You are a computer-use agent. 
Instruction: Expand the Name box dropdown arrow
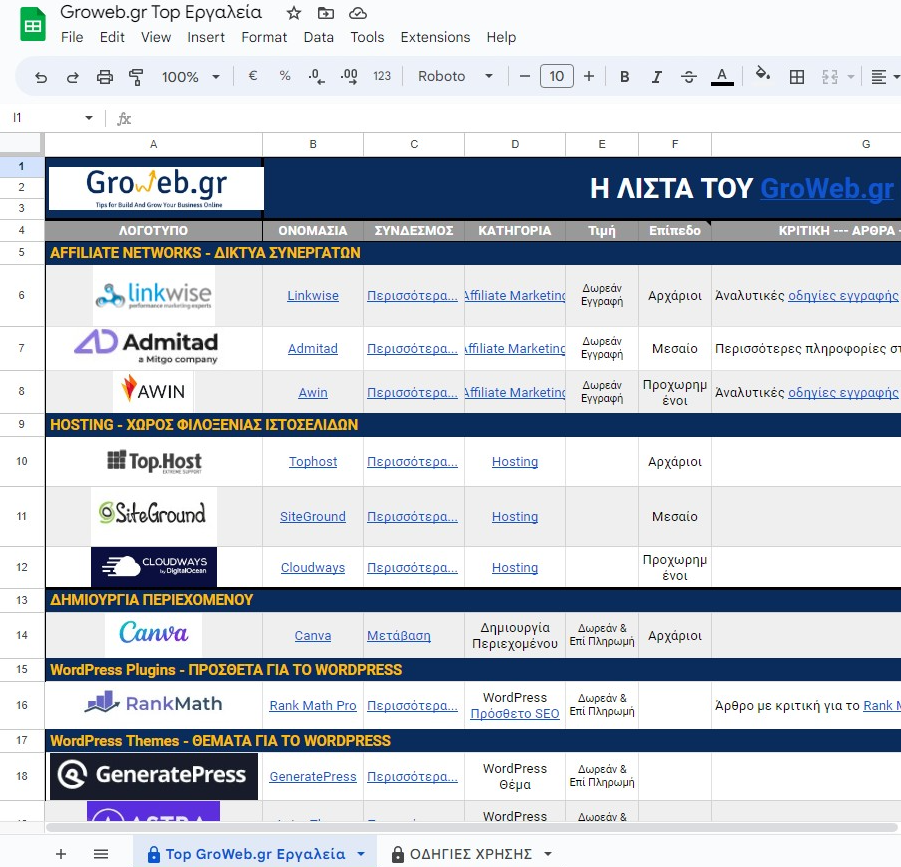coord(88,118)
